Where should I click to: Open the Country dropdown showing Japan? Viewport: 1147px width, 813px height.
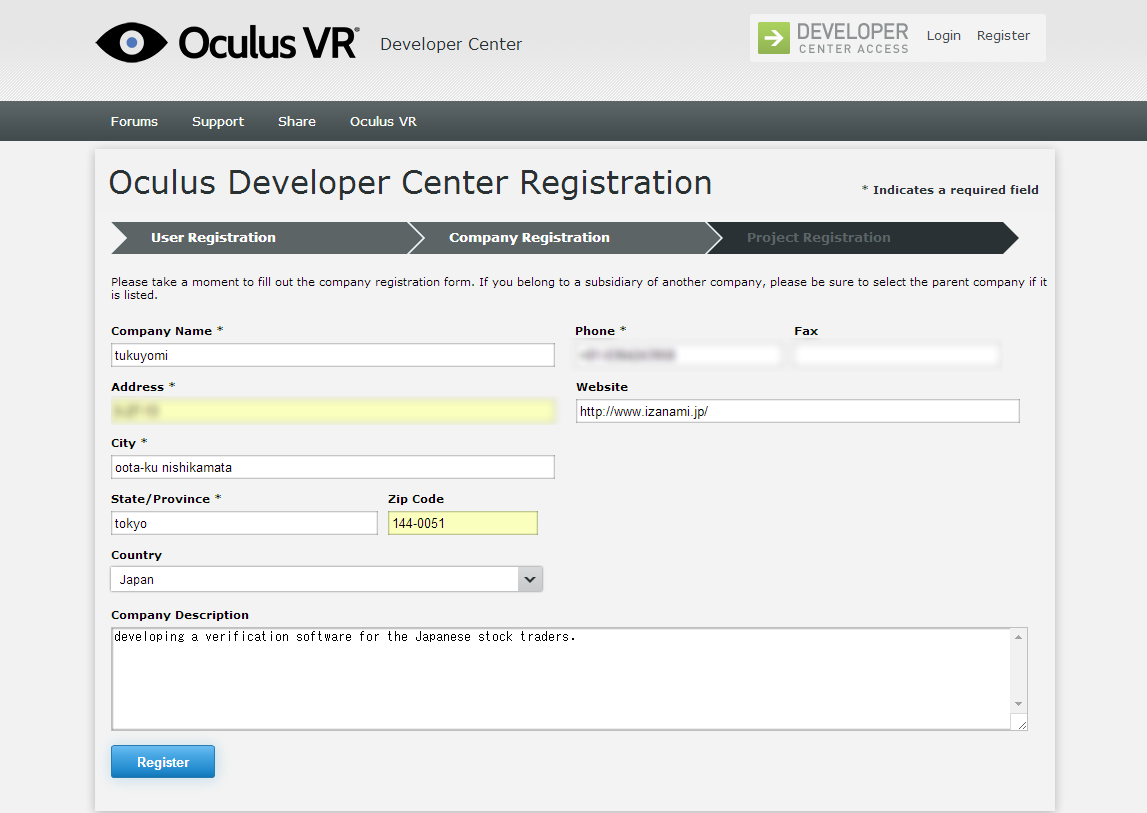326,579
